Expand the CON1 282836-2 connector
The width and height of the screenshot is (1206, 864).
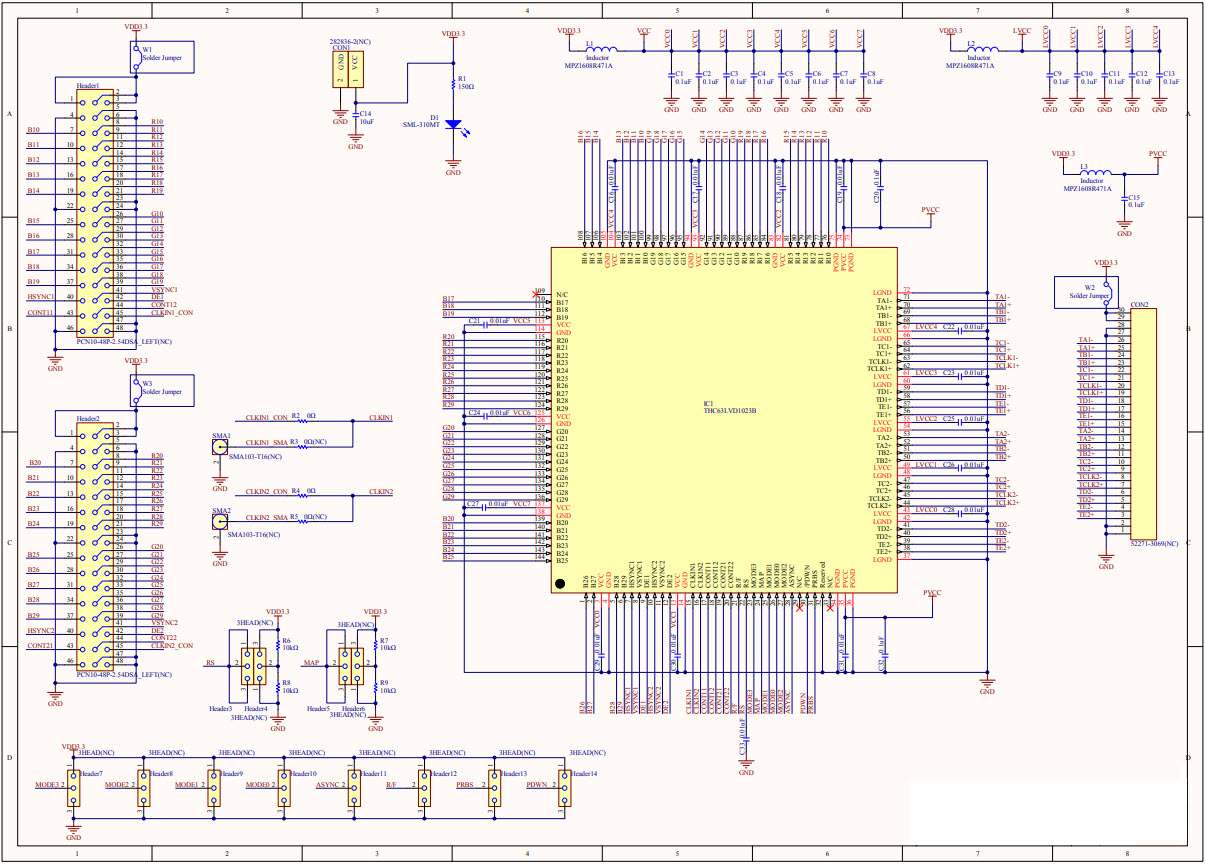[x=348, y=68]
